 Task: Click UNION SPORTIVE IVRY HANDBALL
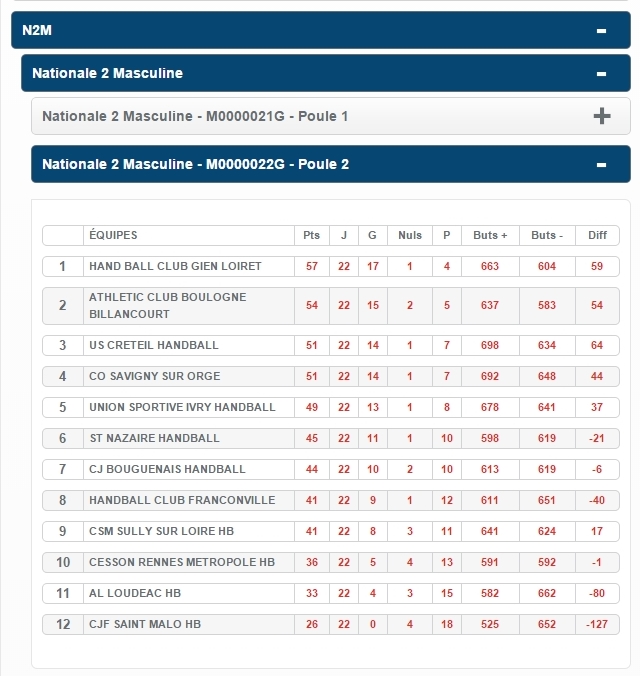(182, 407)
